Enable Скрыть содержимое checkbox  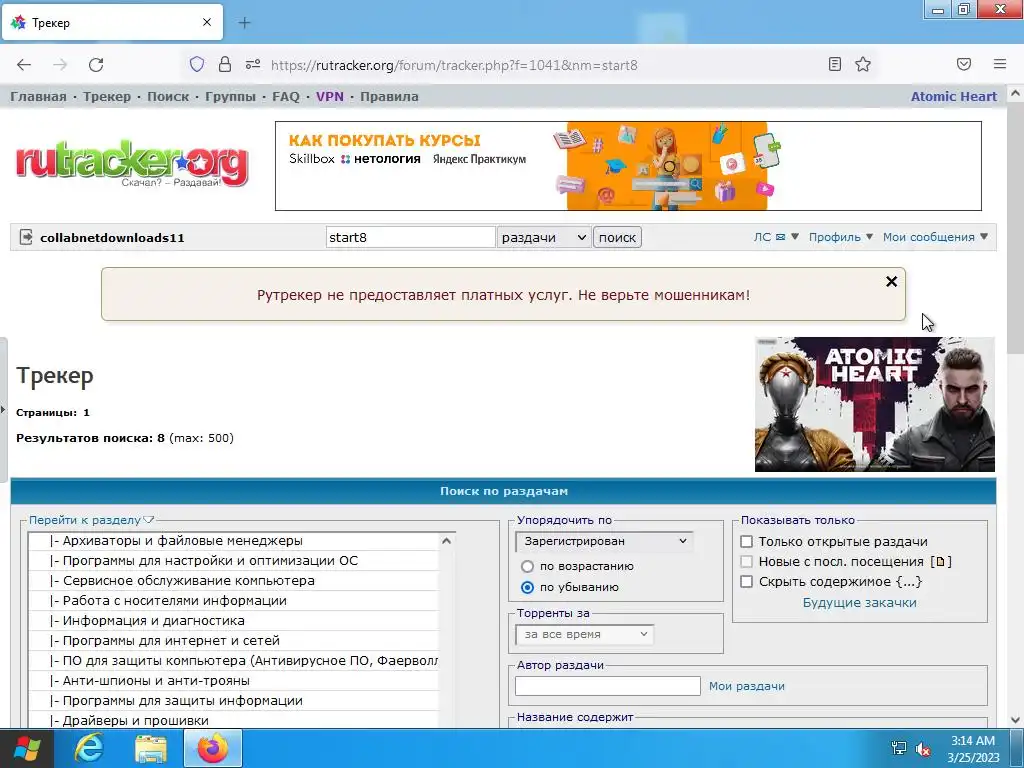point(746,581)
